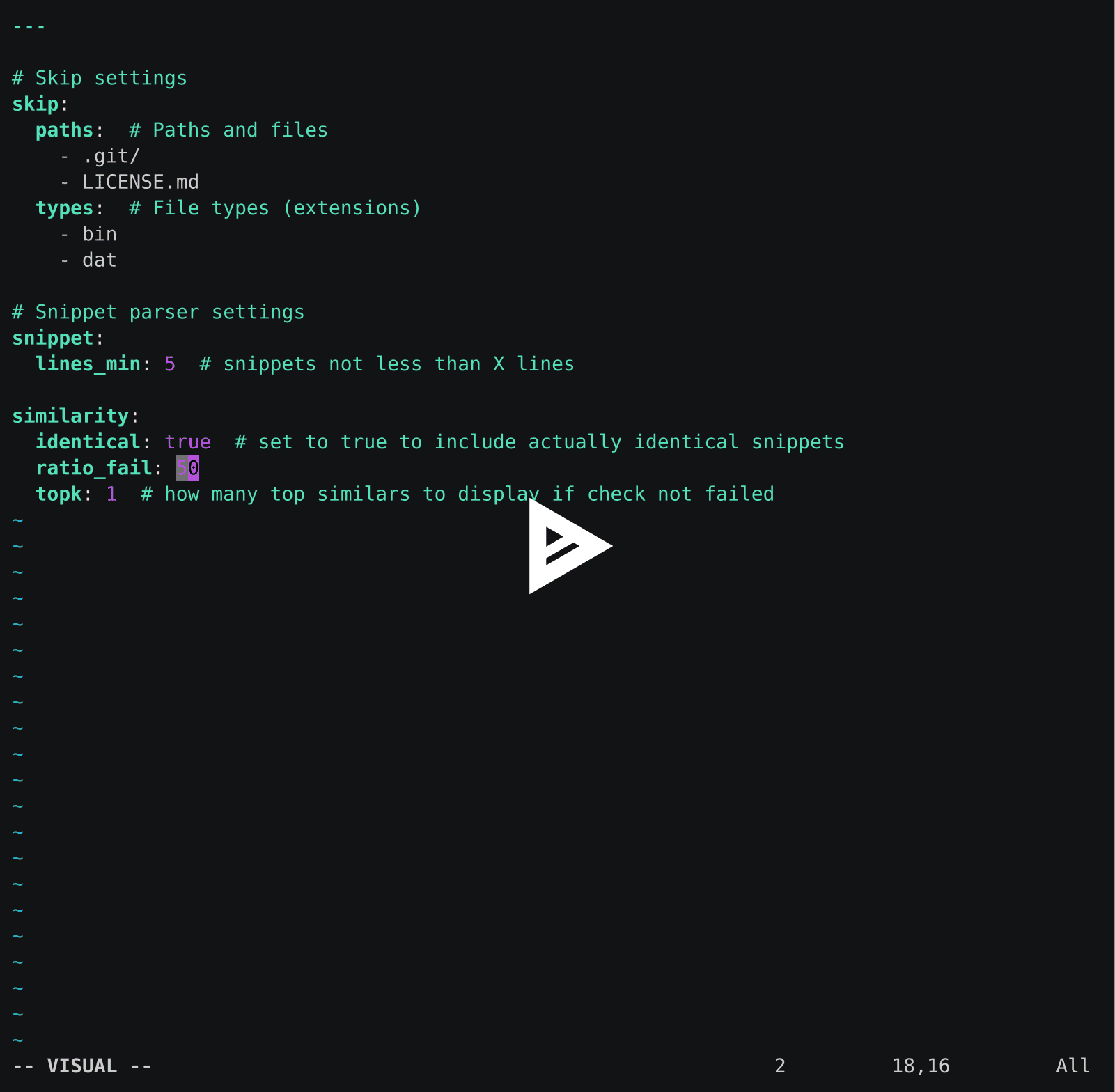Click the asciinema play button
Image resolution: width=1115 pixels, height=1092 pixels.
pyautogui.click(x=570, y=546)
